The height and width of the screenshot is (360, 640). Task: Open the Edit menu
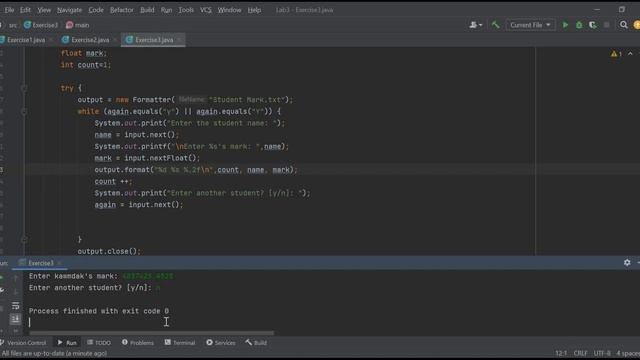[25, 10]
